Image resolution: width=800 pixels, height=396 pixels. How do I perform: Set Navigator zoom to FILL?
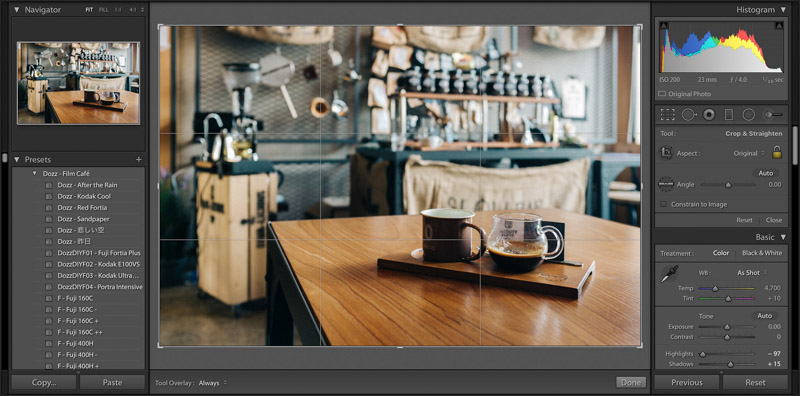[104, 10]
